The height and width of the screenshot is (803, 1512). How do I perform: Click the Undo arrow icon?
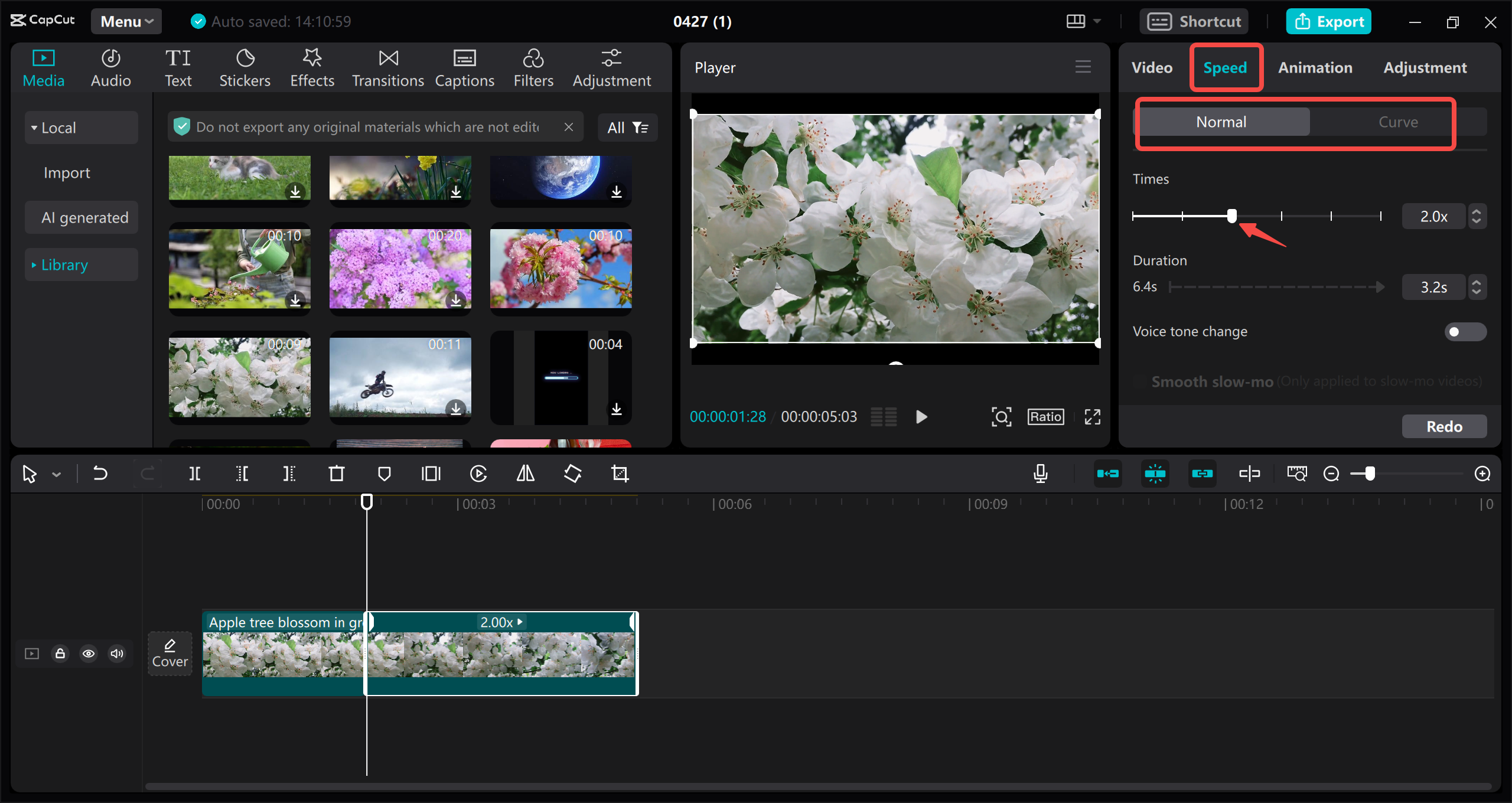(x=100, y=474)
